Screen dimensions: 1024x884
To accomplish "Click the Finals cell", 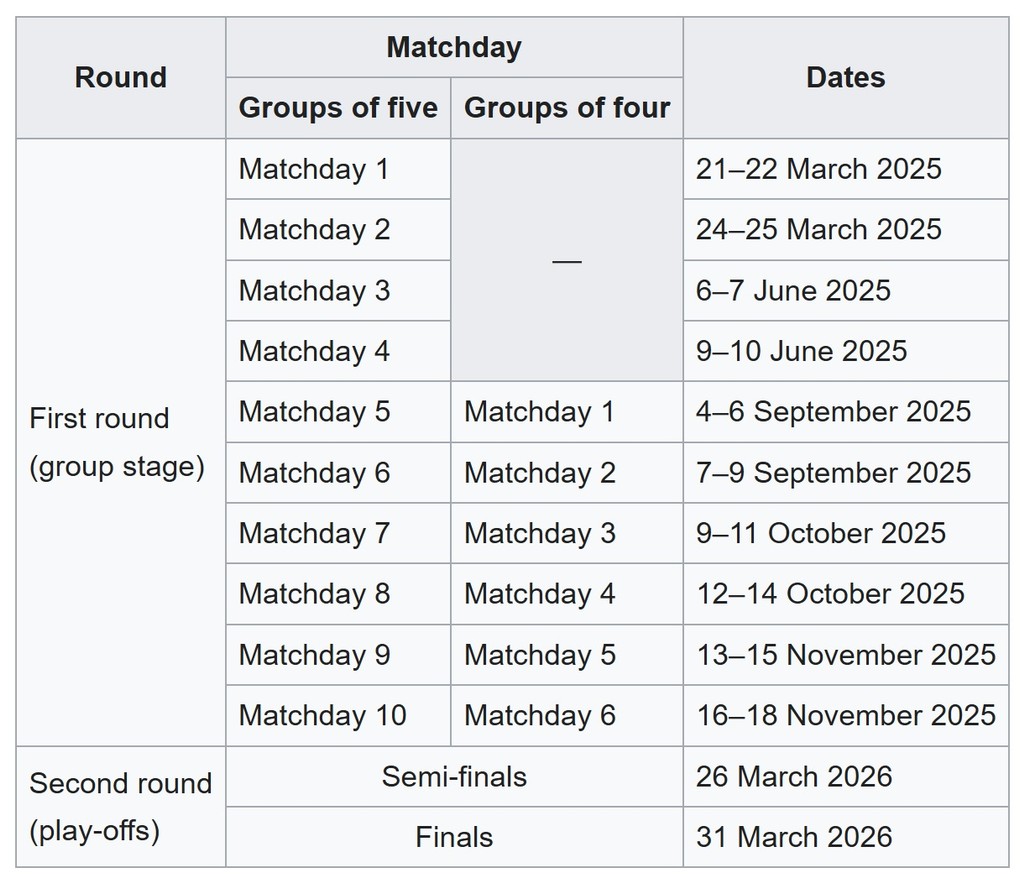I will (x=454, y=837).
